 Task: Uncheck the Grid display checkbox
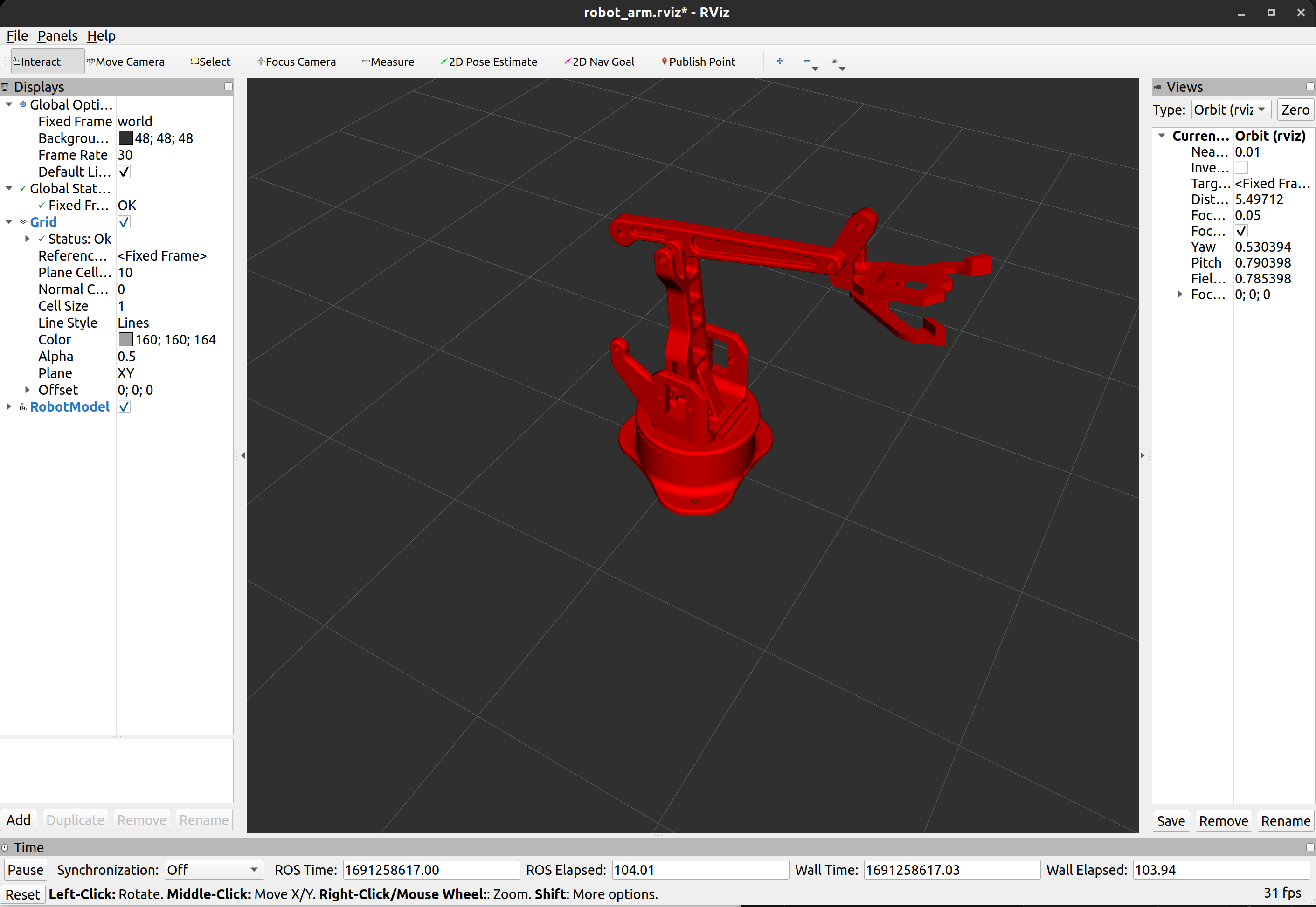click(124, 222)
